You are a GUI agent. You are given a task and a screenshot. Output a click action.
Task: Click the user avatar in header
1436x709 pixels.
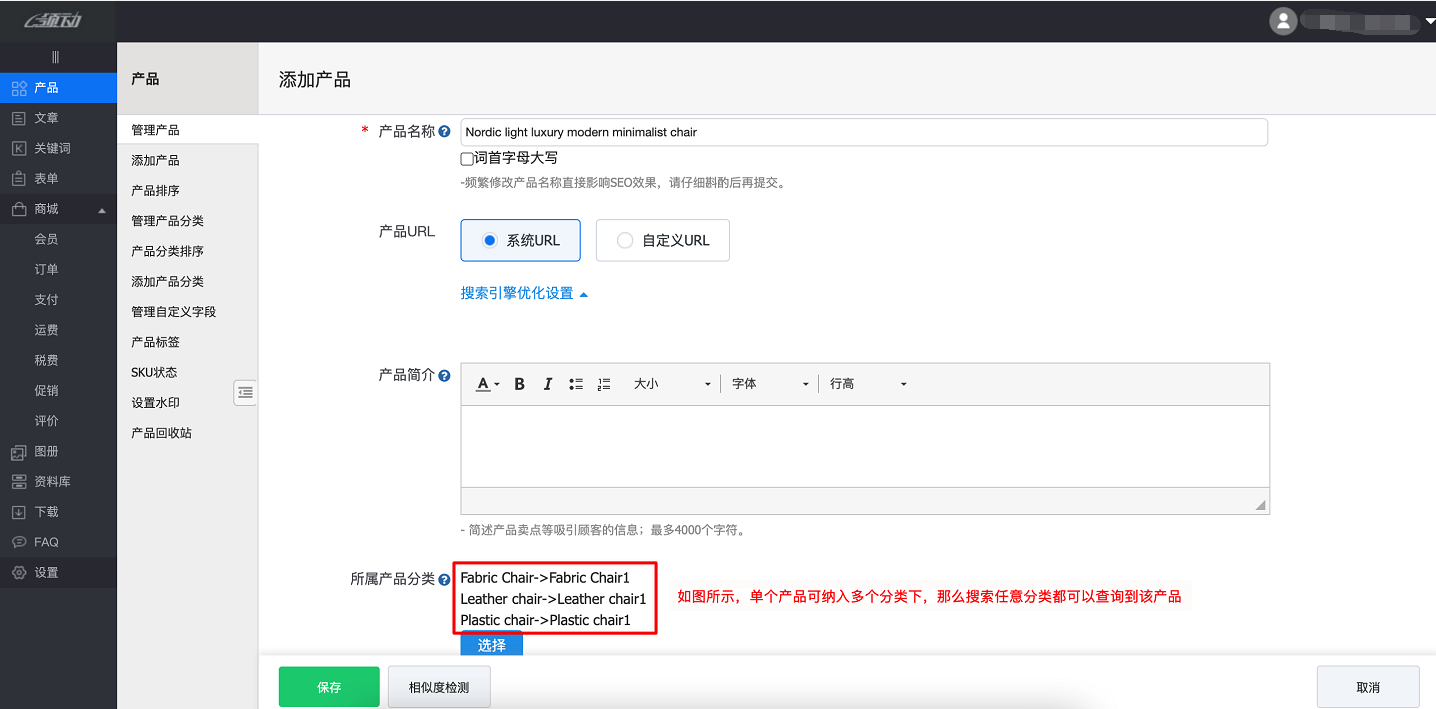pos(1283,20)
